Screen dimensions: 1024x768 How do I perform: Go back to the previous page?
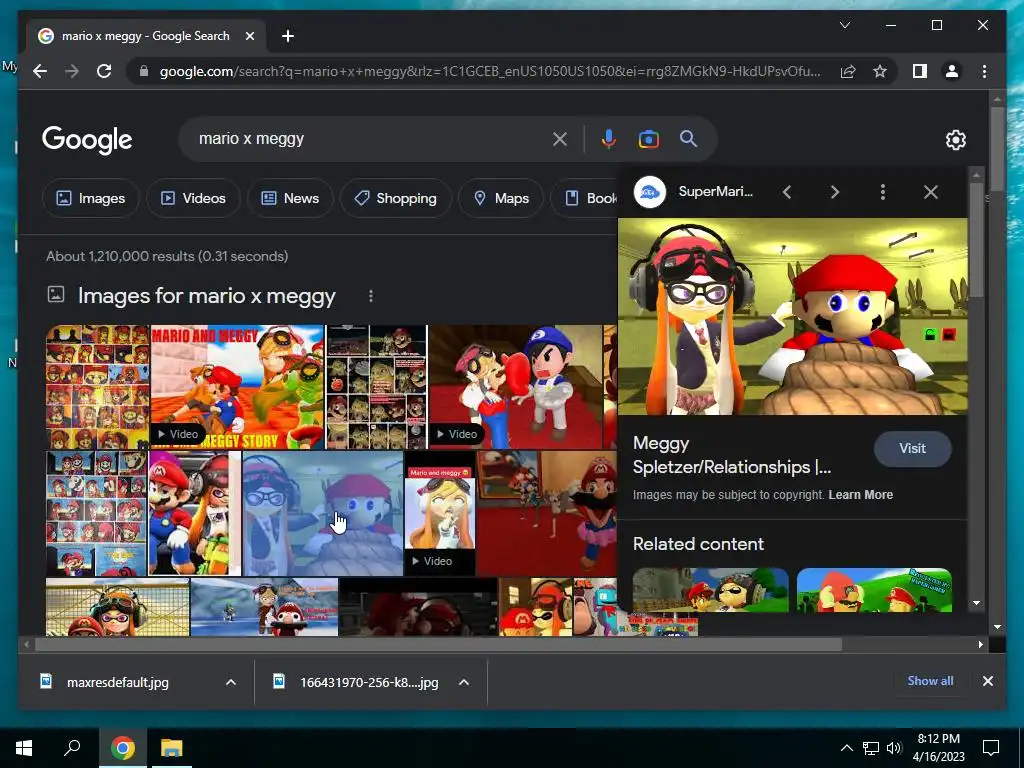tap(40, 71)
